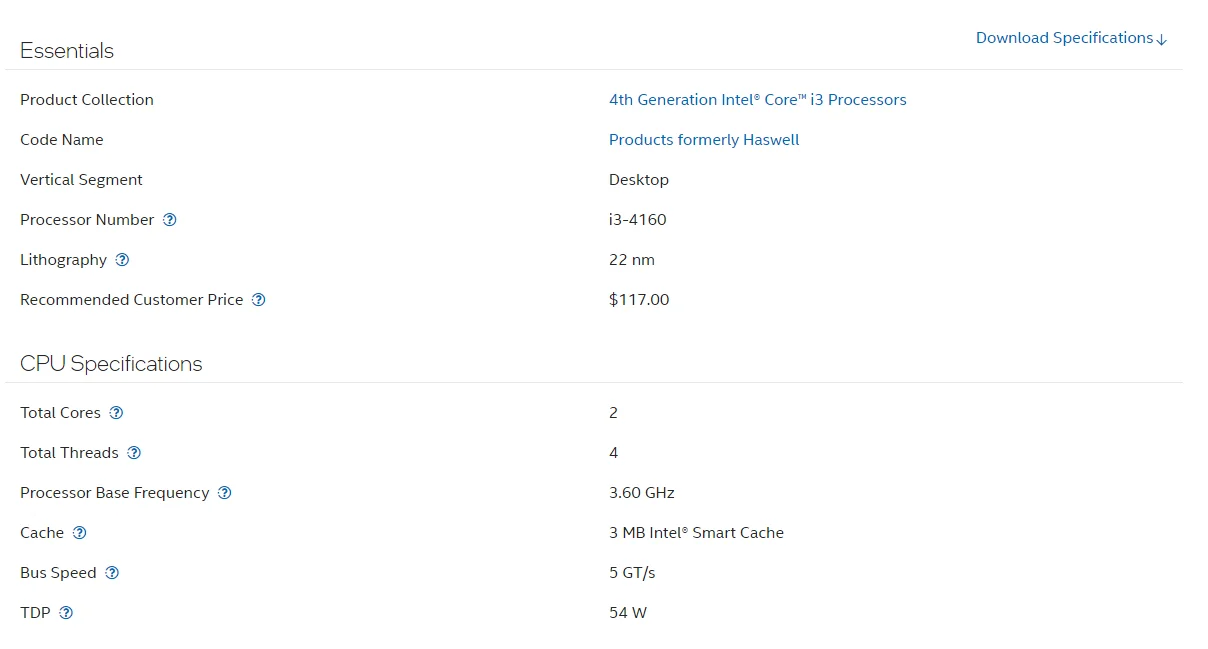Screen dimensions: 1208x649
Task: Click the 54 W TDP value
Action: point(628,613)
